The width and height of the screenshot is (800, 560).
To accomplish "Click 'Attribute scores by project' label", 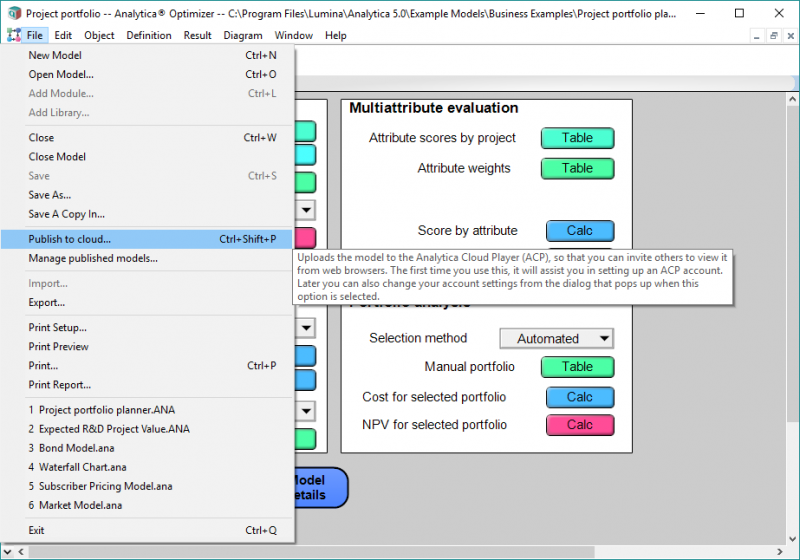I will point(442,138).
